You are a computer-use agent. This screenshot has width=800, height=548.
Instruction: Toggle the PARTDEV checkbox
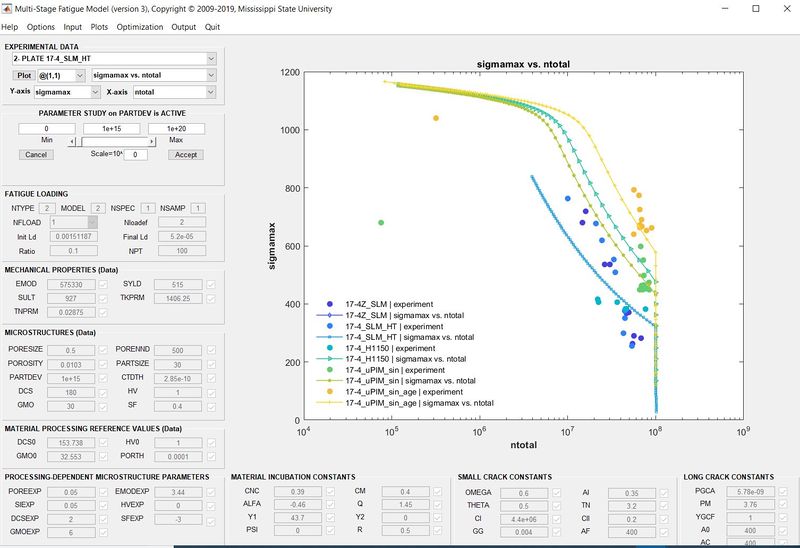pos(102,377)
